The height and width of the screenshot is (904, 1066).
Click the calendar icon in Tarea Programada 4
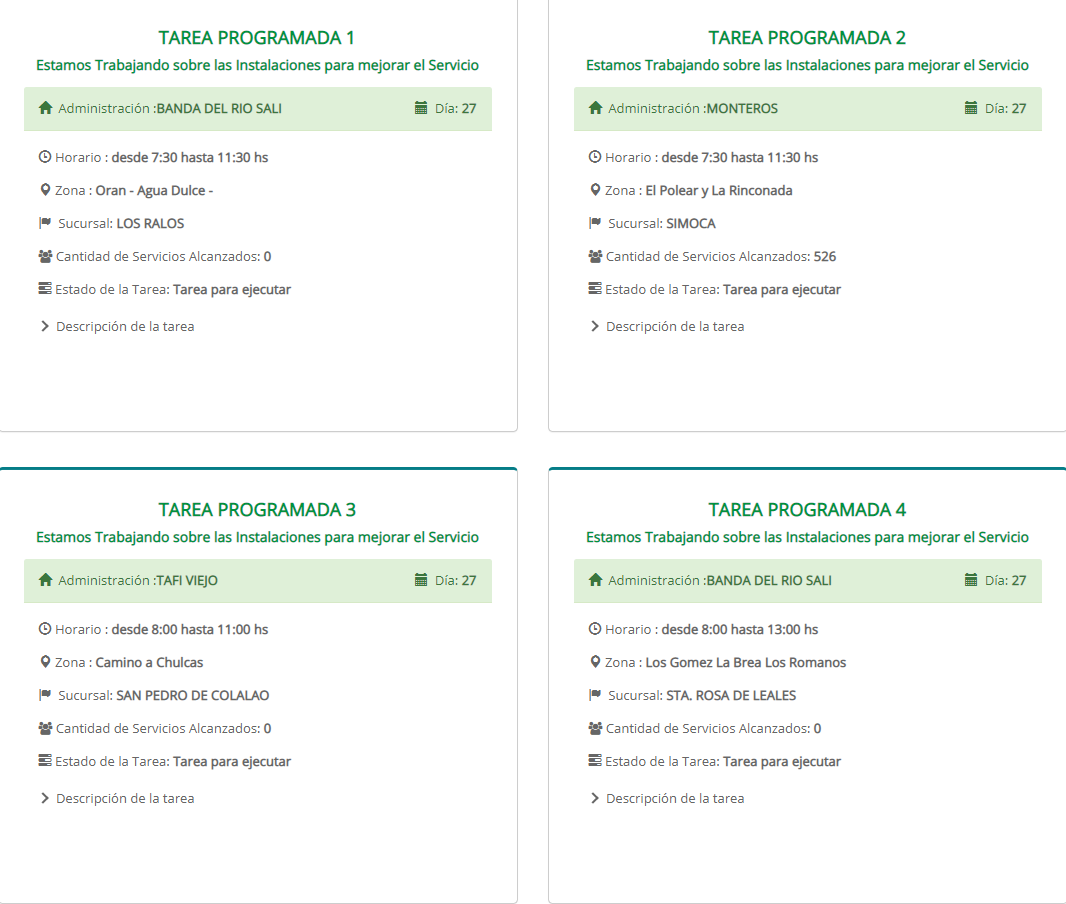971,580
